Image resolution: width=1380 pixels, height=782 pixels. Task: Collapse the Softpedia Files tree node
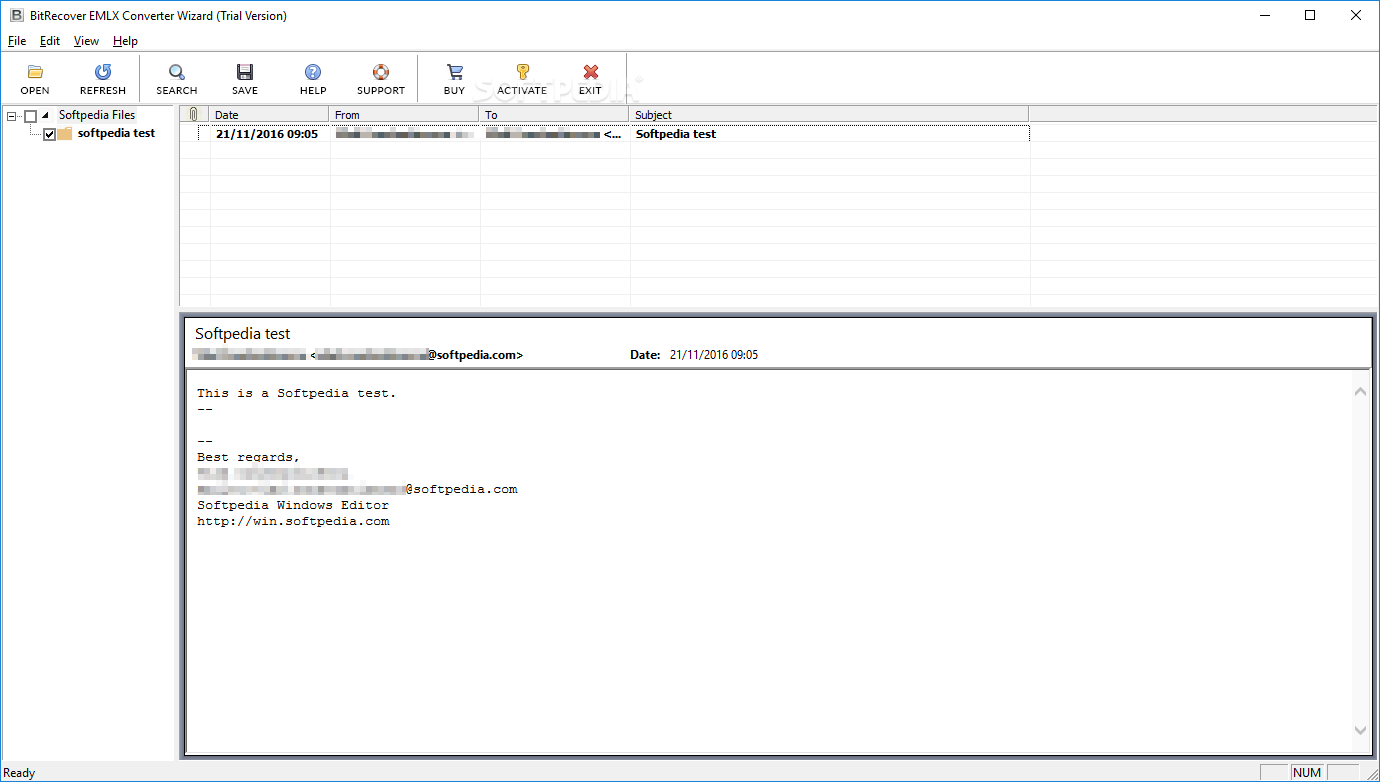pos(11,116)
